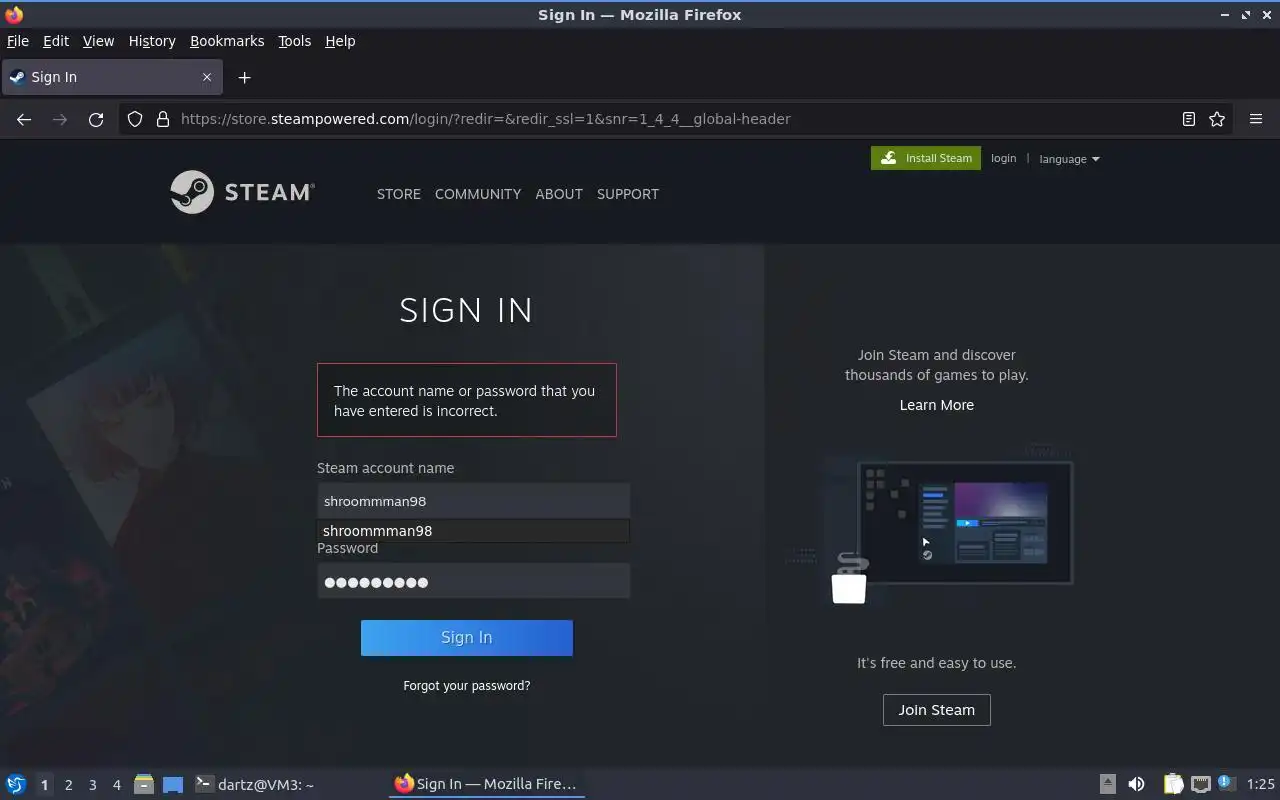Open the clipboard manager tray icon
This screenshot has width=1280, height=800.
(x=1173, y=784)
